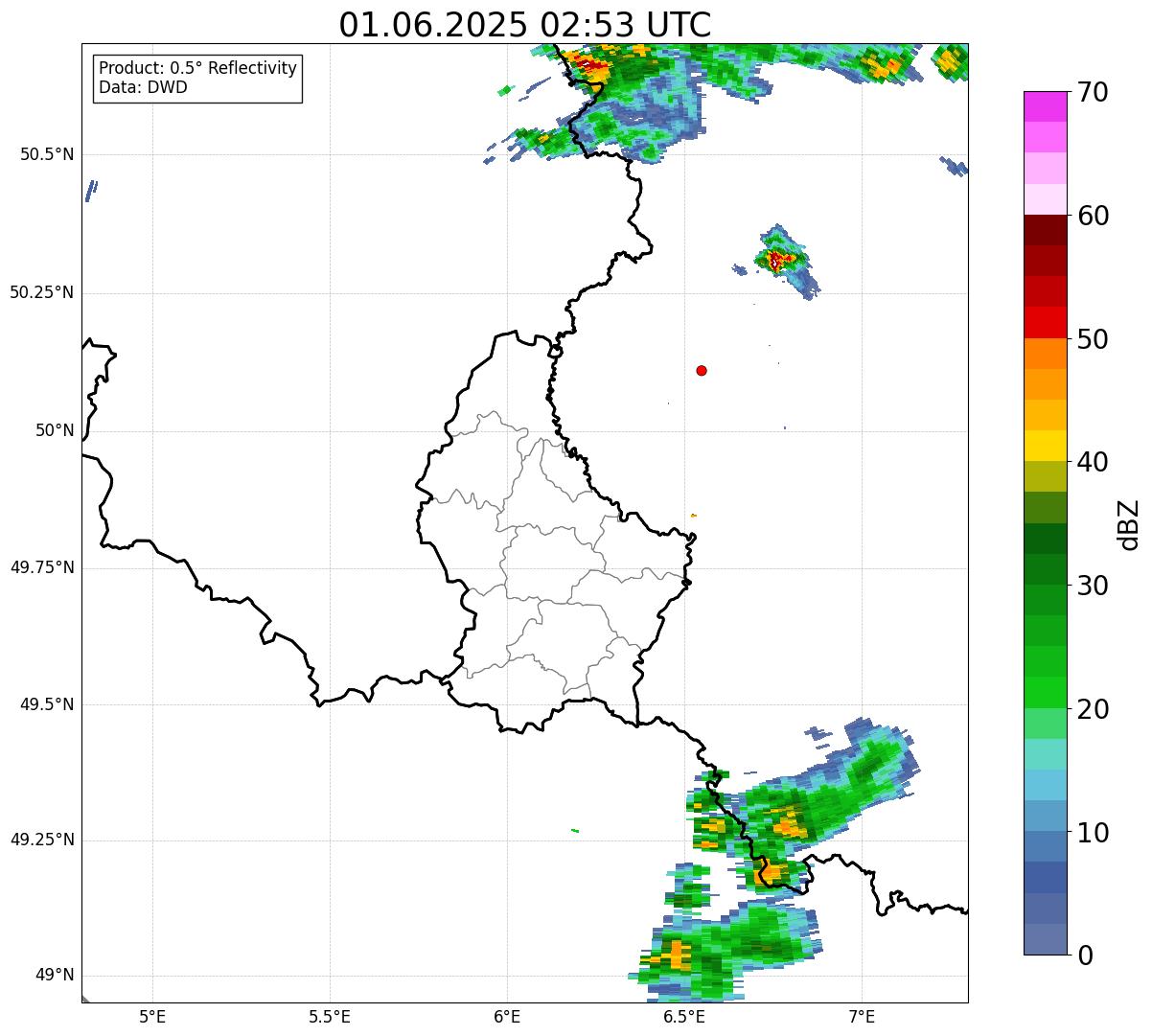Pick the orange swatch just below 50

pos(1045,354)
